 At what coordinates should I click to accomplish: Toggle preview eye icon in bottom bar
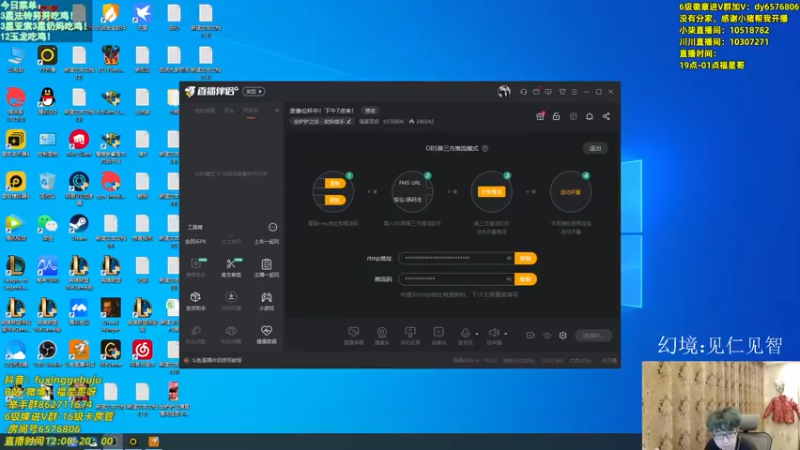click(547, 336)
